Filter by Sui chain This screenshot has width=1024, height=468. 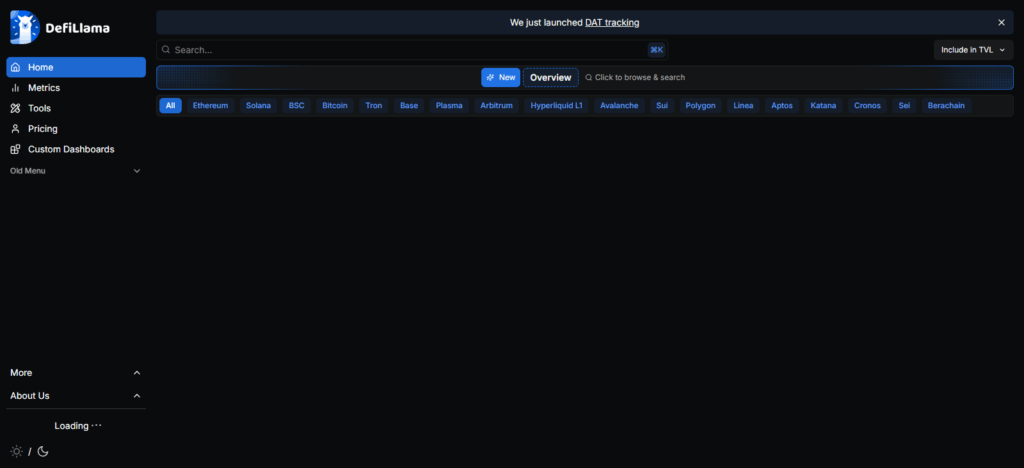[x=662, y=105]
